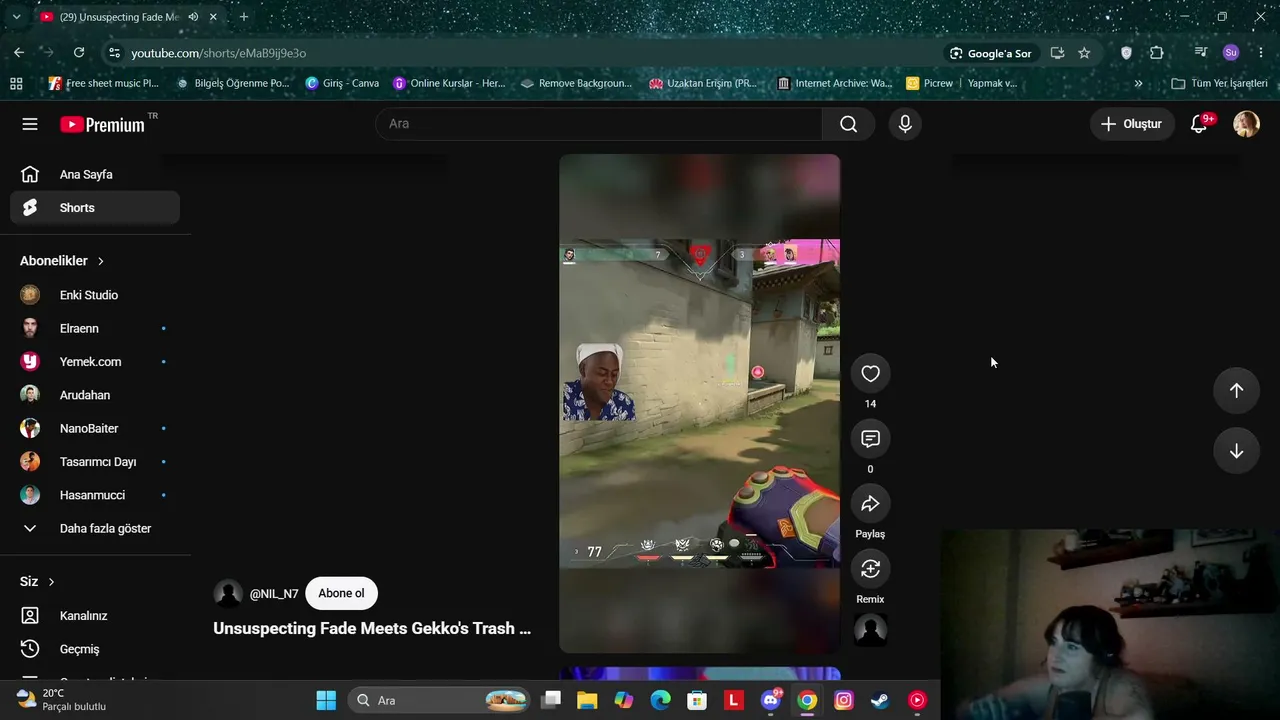The image size is (1280, 720).
Task: Mute the tab via the audio icon
Action: 193,17
